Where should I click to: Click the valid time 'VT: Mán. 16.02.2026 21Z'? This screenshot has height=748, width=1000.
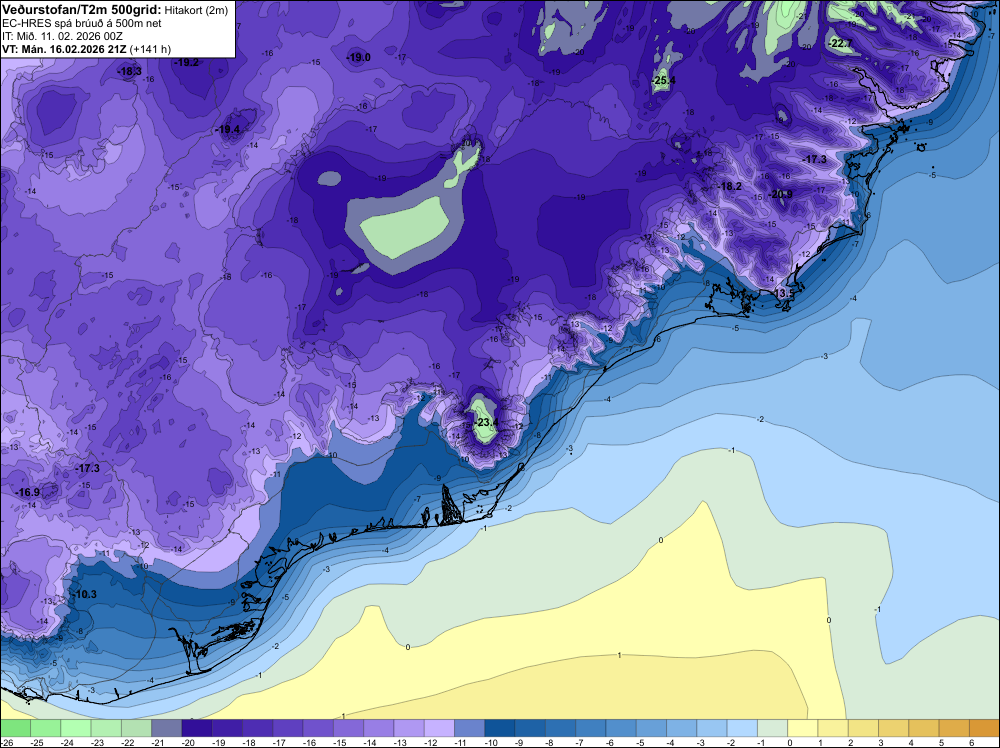pos(64,49)
